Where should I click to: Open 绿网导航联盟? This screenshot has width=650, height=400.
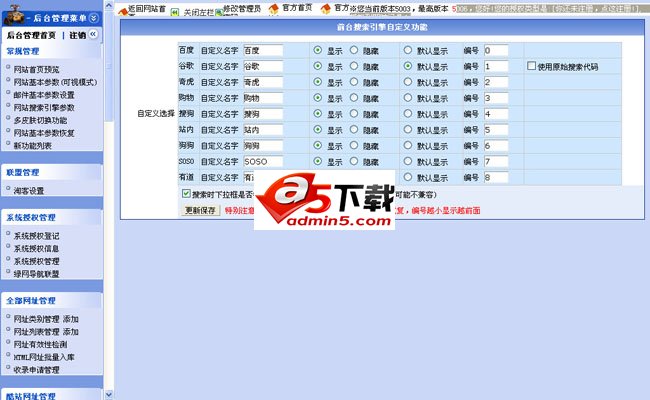tap(36, 274)
